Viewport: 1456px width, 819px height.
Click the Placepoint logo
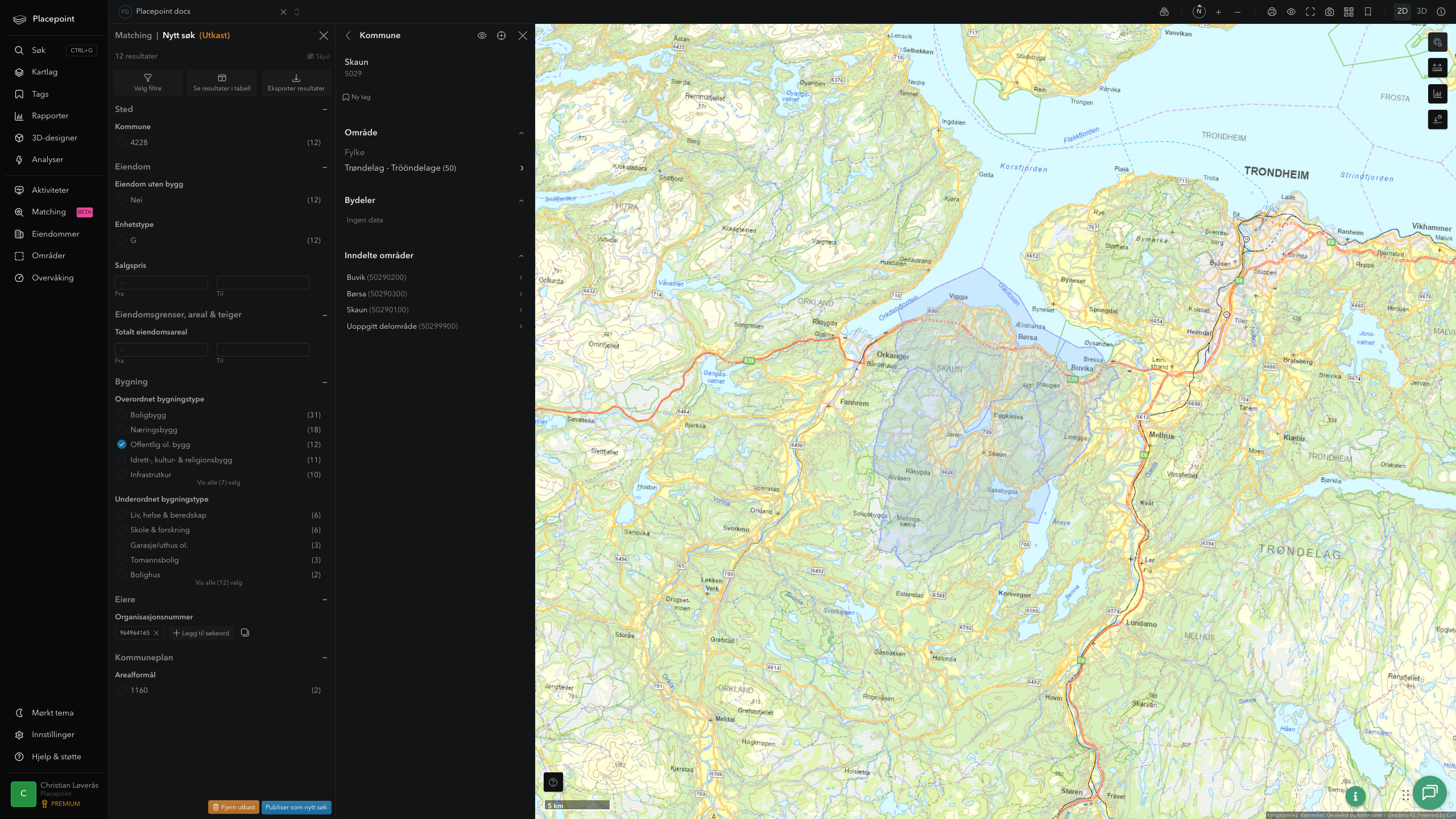click(44, 19)
